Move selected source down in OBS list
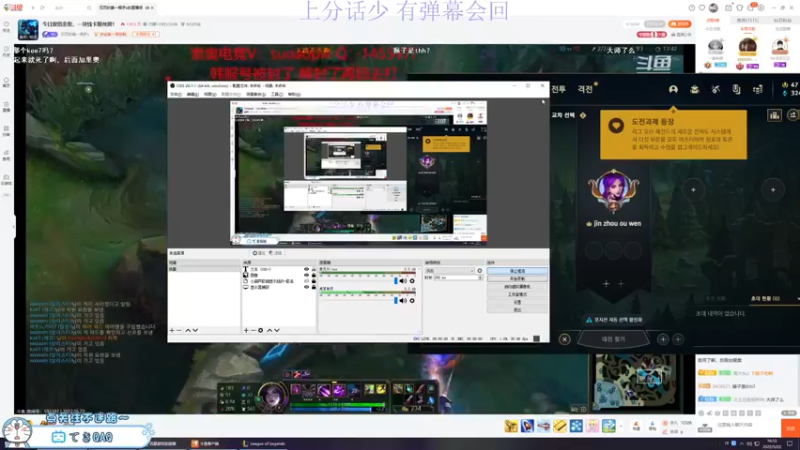Viewport: 800px width, 450px height. 277,331
